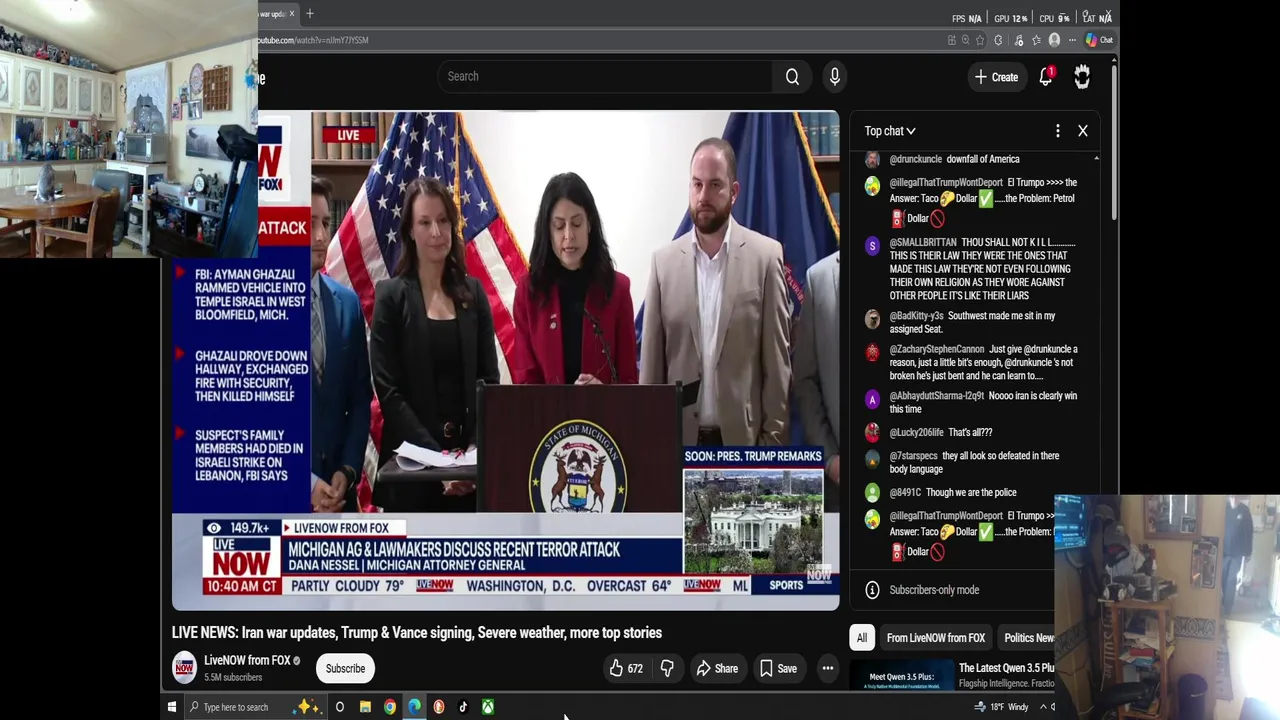Click the @AbhaydultSharma chat username
The image size is (1280, 720).
[937, 396]
